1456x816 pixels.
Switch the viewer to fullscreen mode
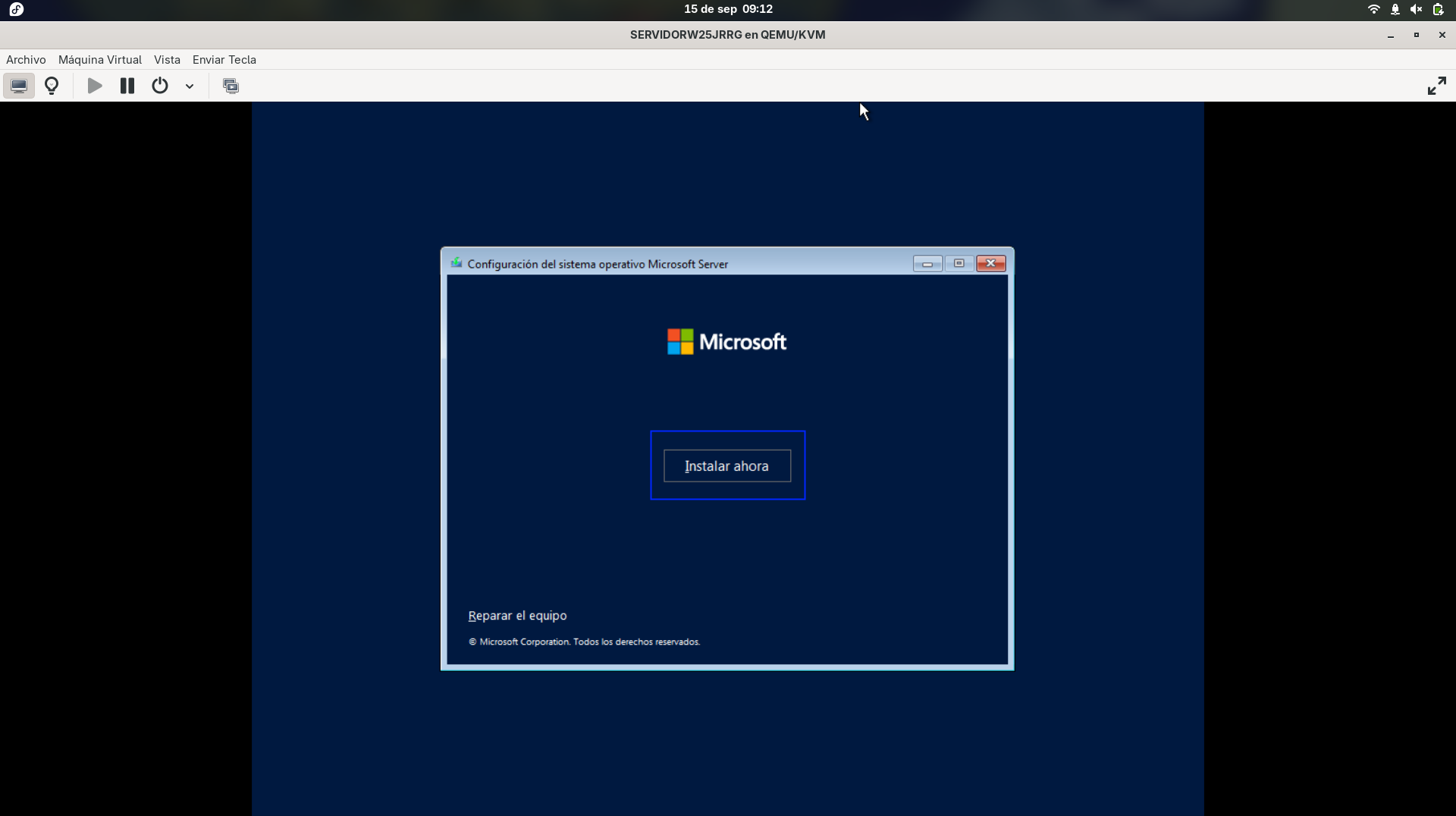(x=1436, y=86)
